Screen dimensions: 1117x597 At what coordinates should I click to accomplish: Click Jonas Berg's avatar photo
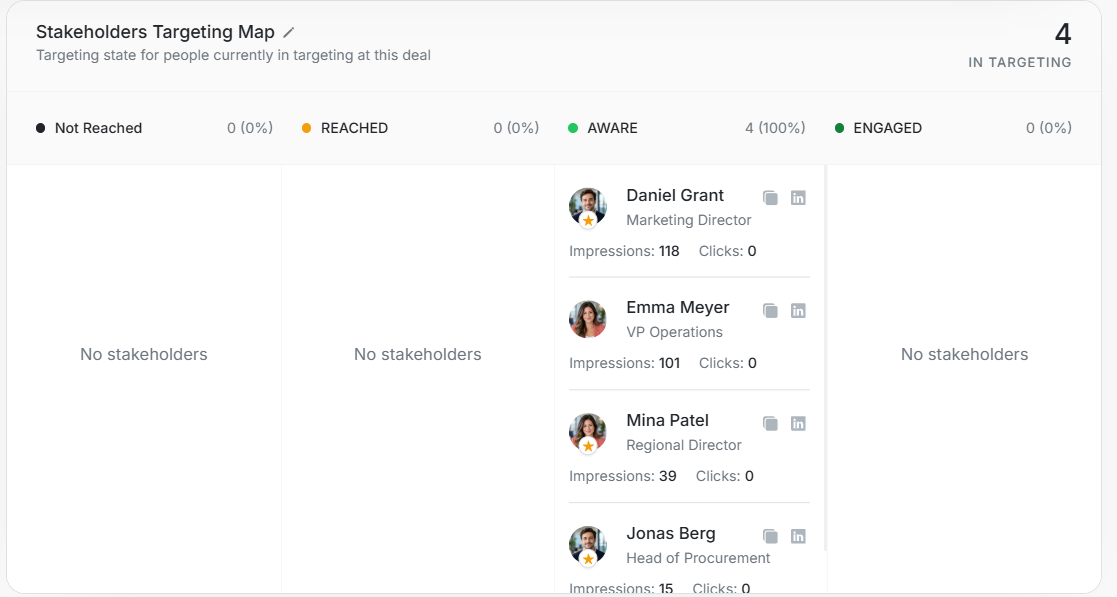click(588, 545)
